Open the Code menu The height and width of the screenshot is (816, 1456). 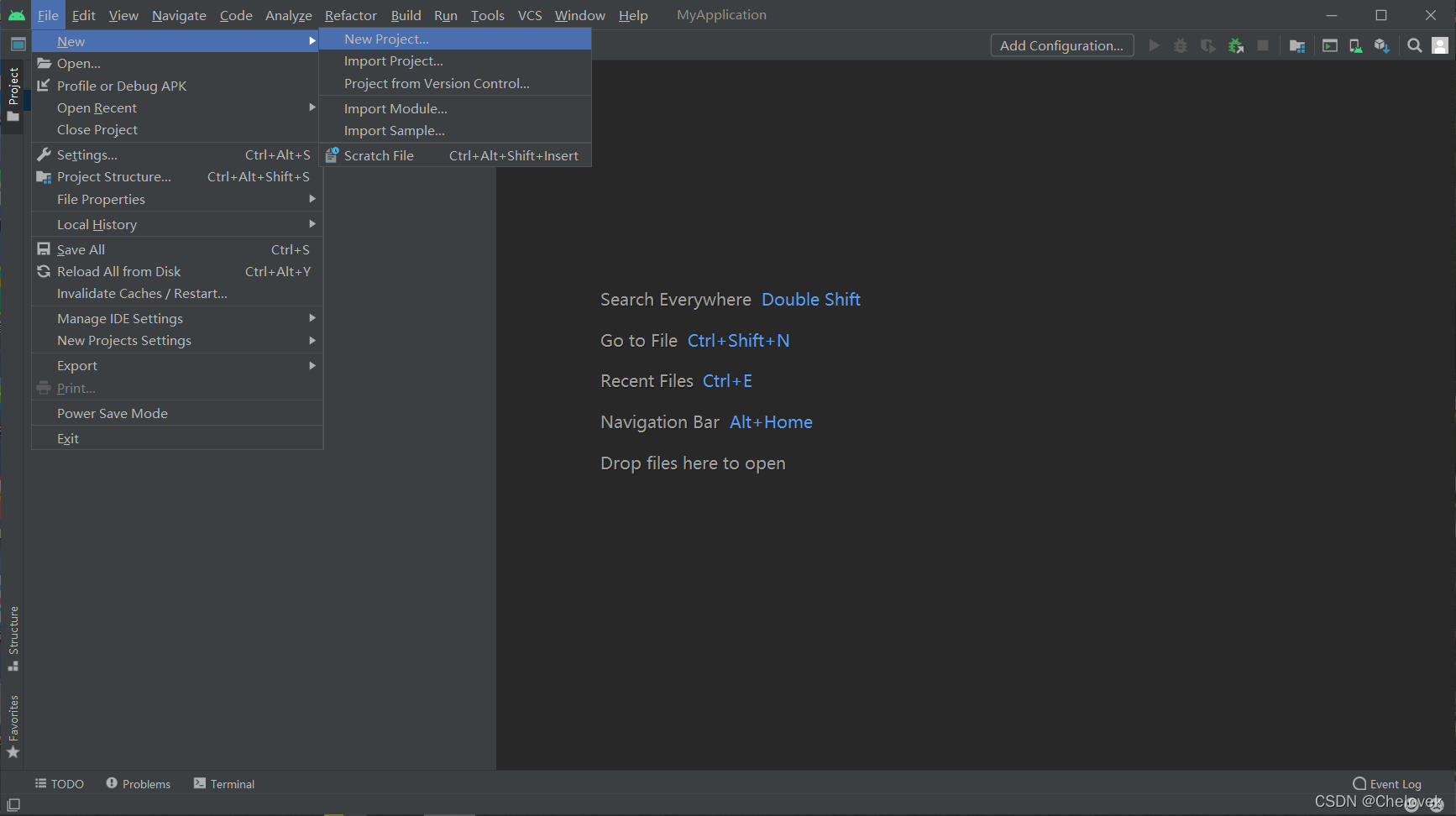click(236, 15)
